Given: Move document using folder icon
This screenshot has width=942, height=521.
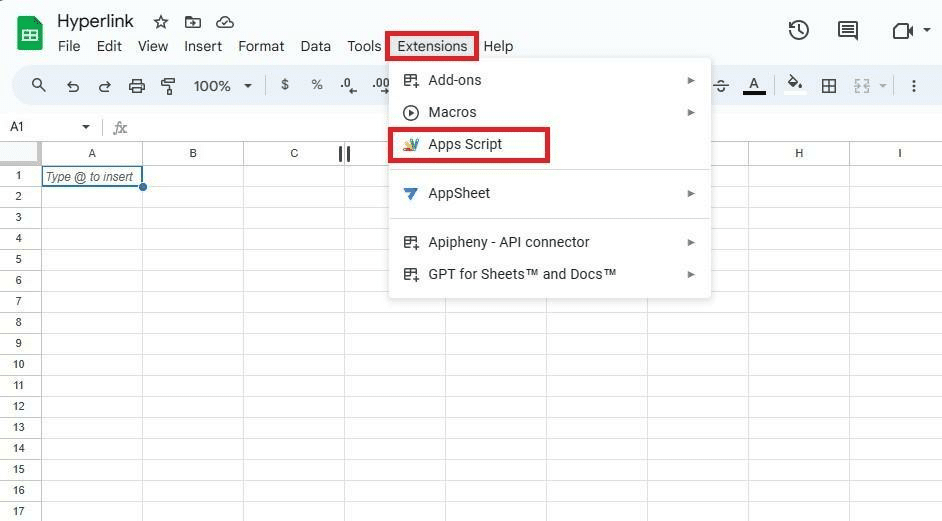Looking at the screenshot, I should click(193, 23).
